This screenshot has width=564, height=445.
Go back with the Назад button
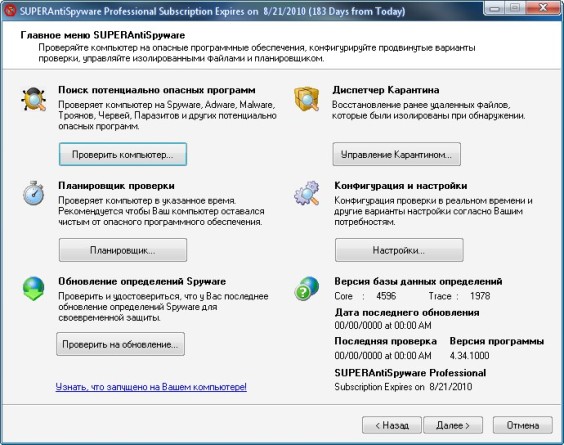tap(392, 425)
